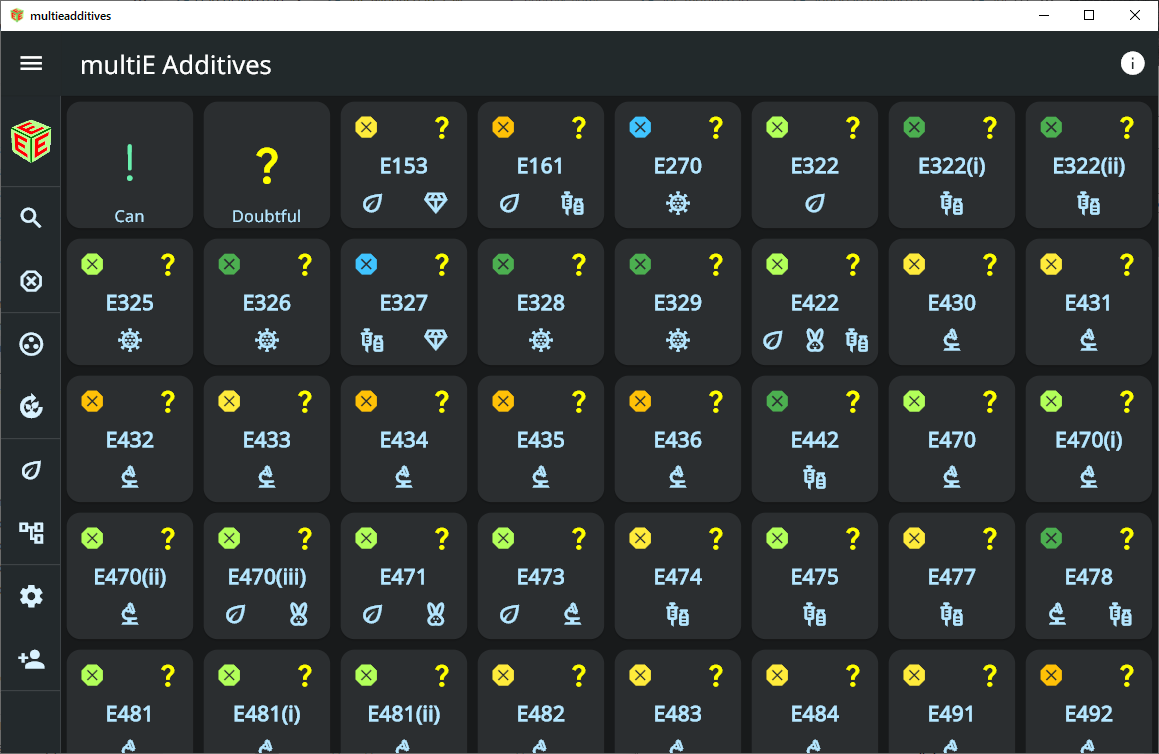Open the E491 additive card
The height and width of the screenshot is (754, 1159).
point(951,702)
